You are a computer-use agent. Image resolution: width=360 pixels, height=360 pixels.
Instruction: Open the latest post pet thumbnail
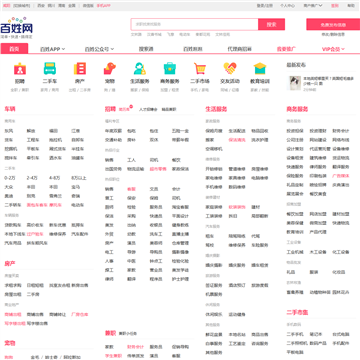tap(293, 83)
